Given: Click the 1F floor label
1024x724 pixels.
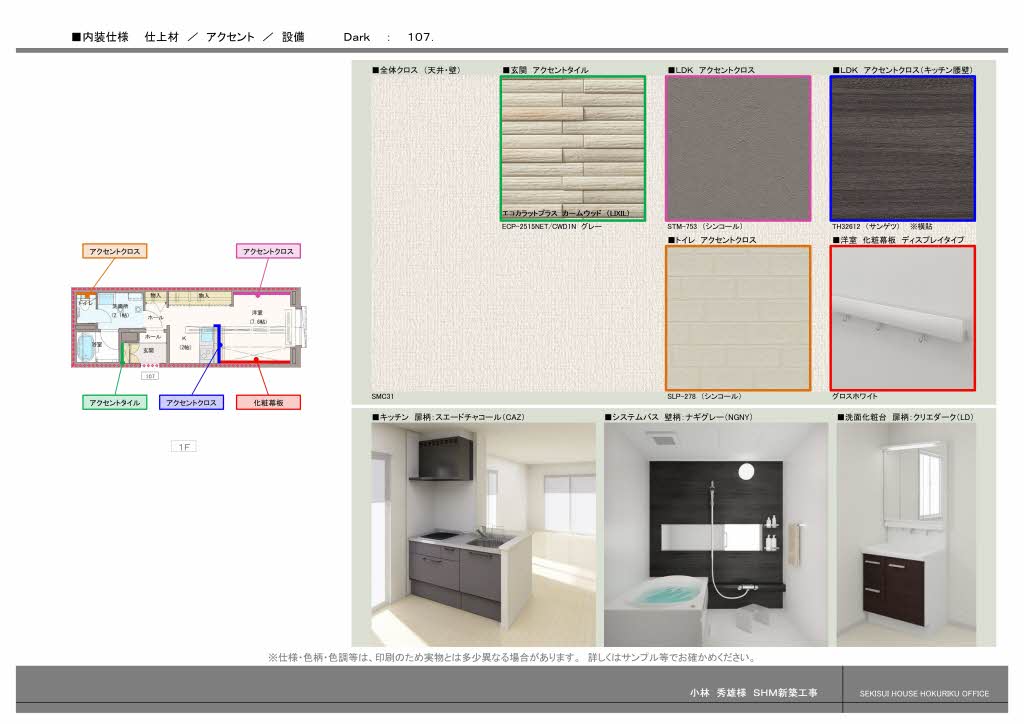Looking at the screenshot, I should (x=183, y=447).
